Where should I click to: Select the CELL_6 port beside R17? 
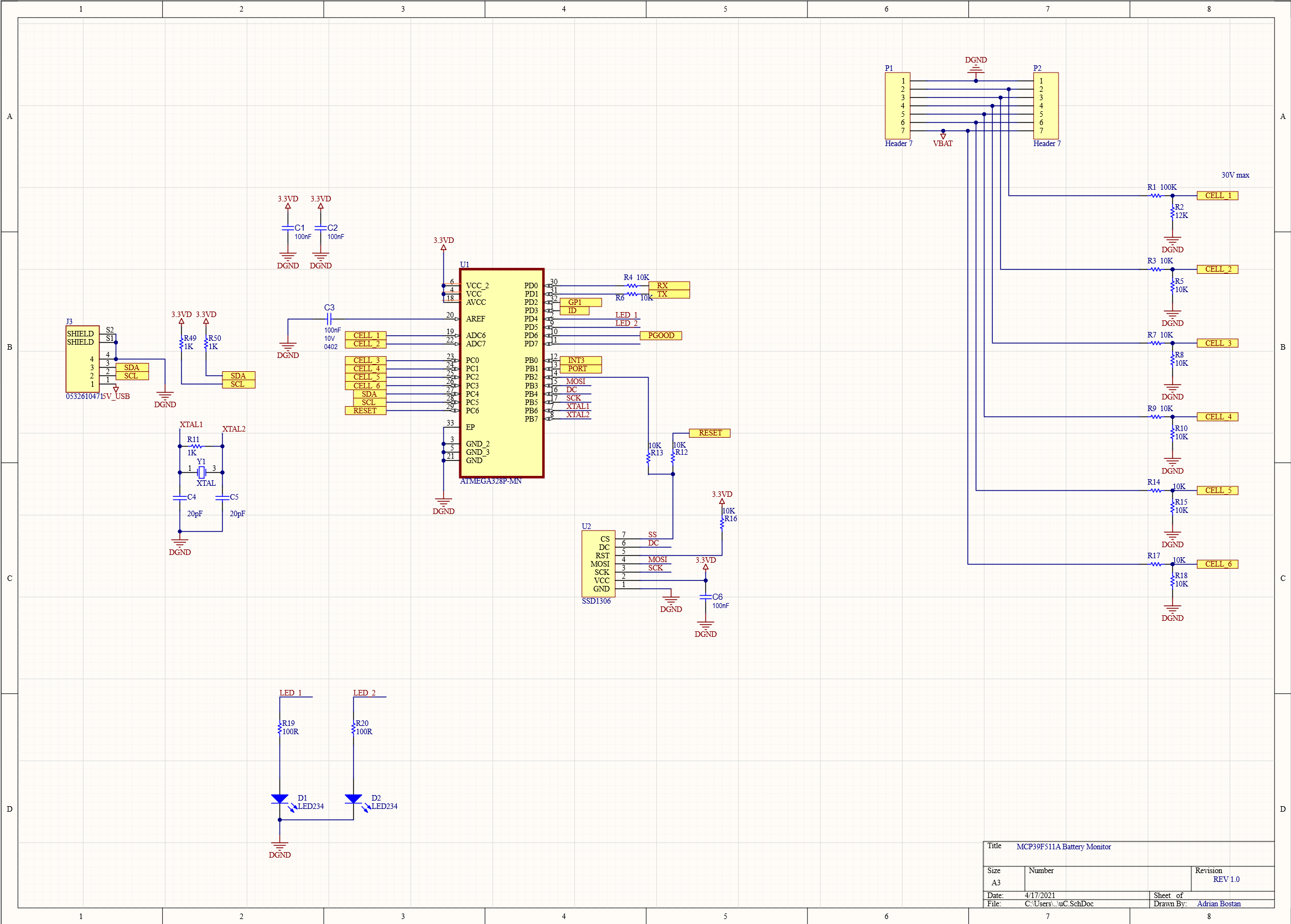(x=1217, y=564)
